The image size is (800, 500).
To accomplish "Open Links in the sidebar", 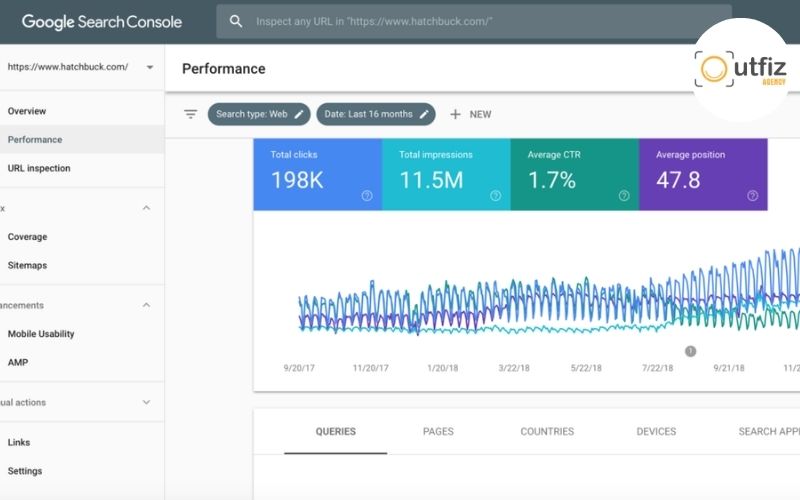I will (x=82, y=442).
